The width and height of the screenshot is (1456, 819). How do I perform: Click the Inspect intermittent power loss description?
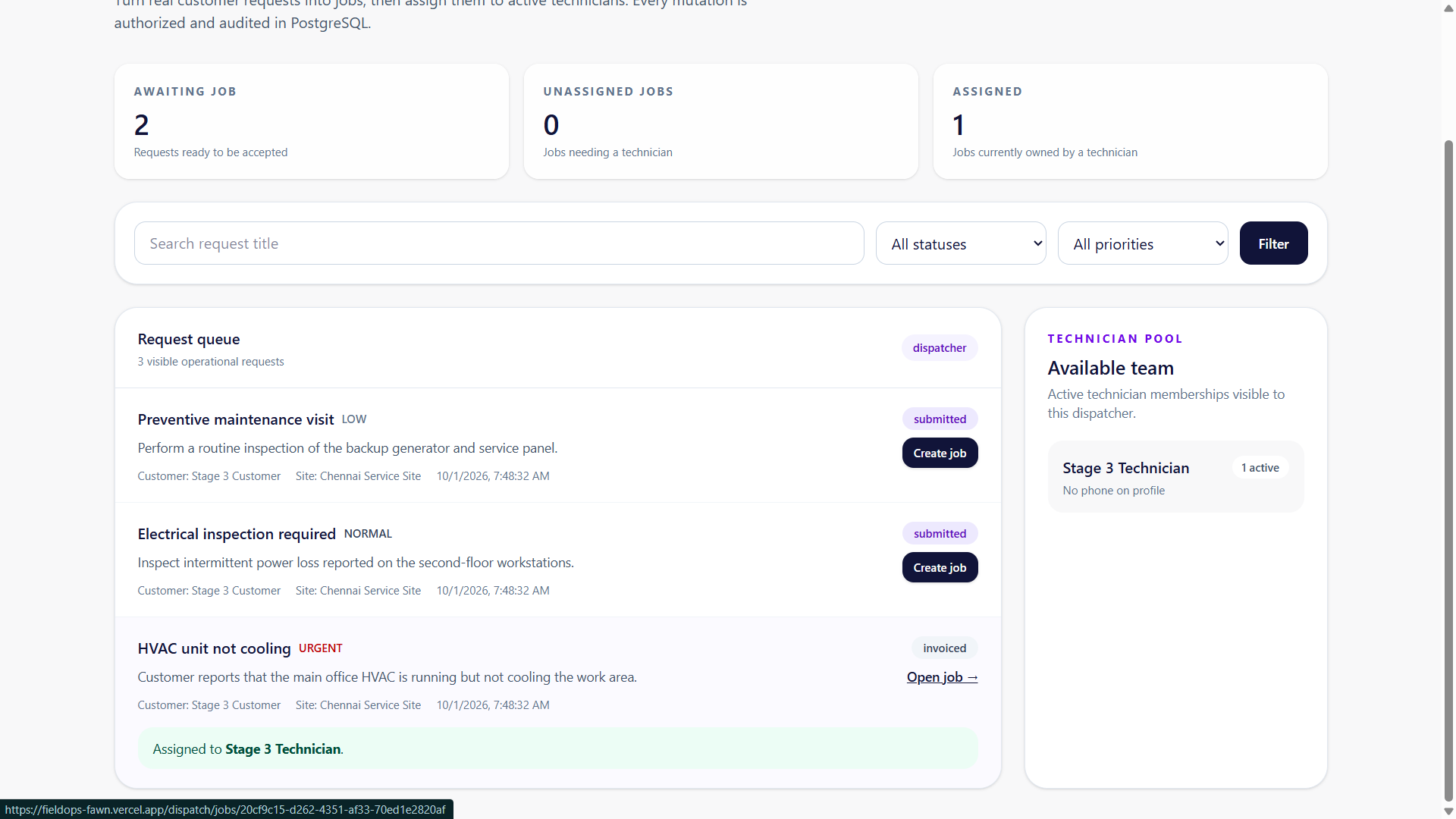(x=356, y=563)
